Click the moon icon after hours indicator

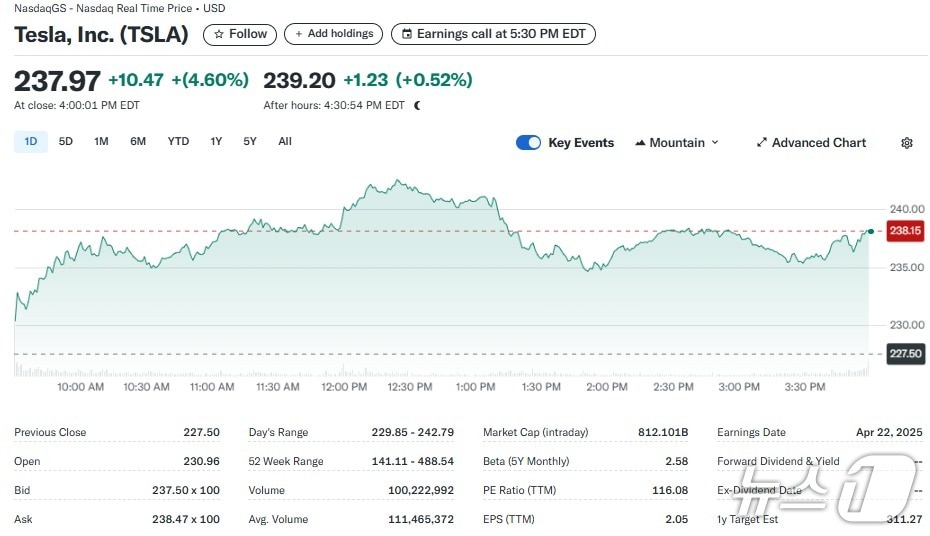(x=417, y=105)
